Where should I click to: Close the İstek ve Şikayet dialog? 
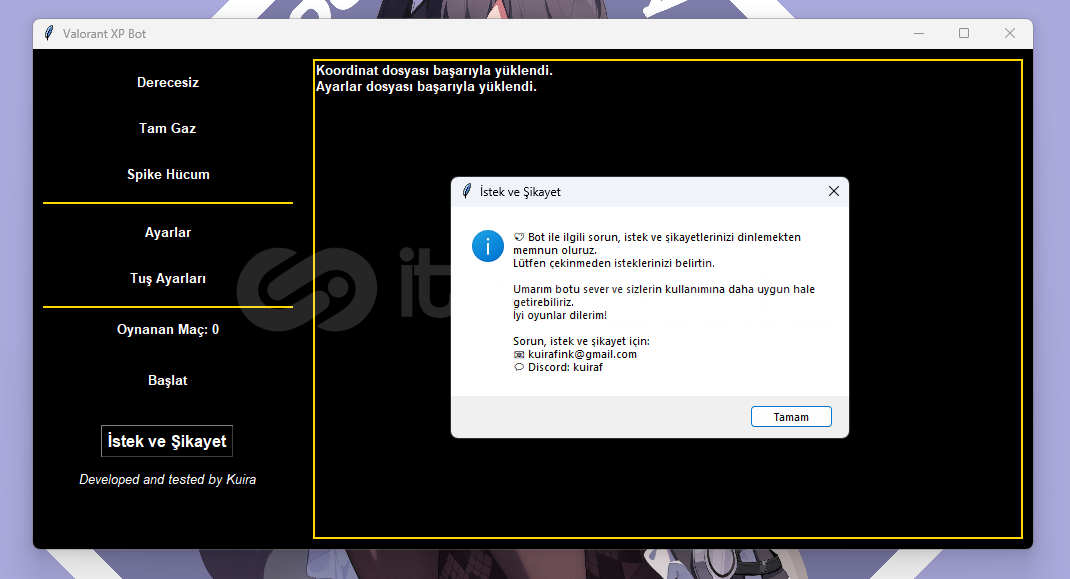tap(833, 191)
